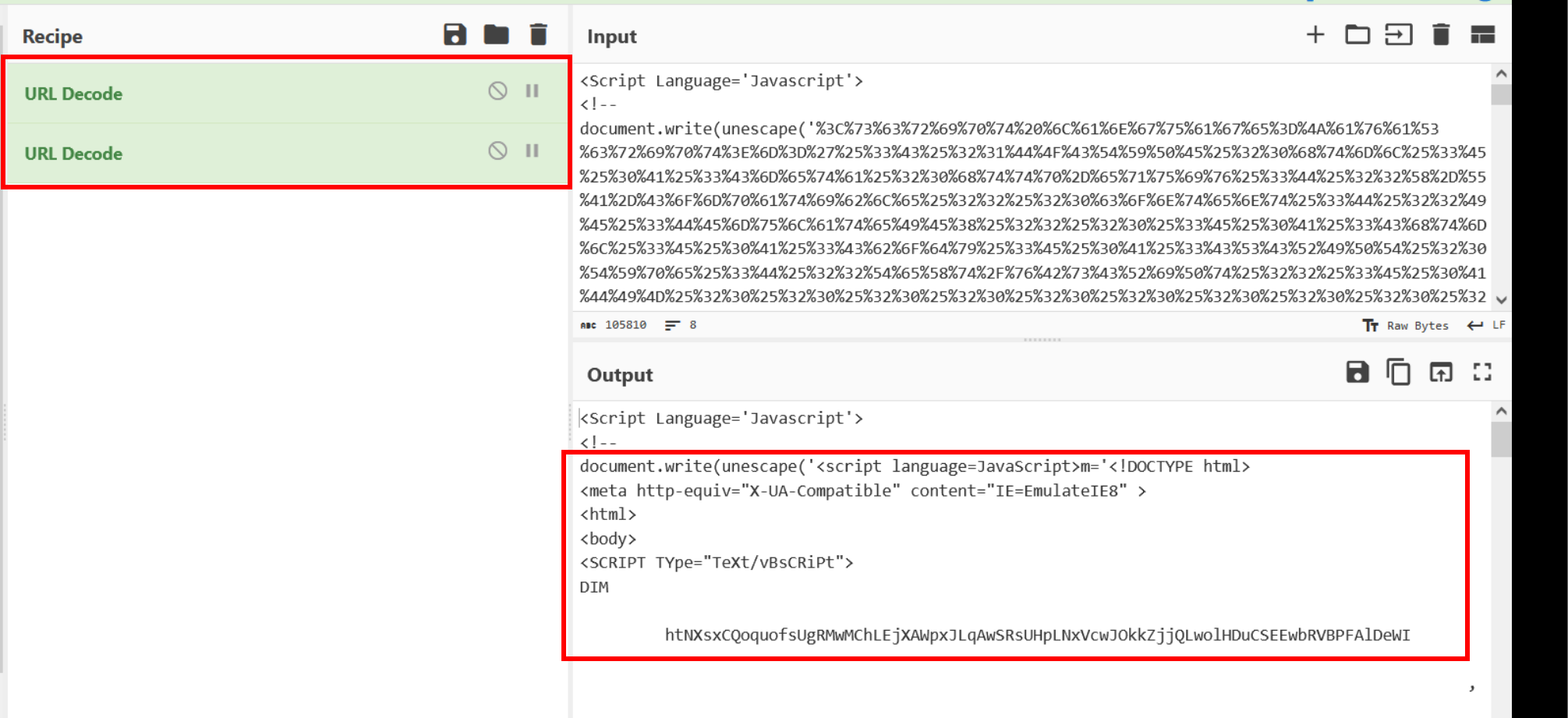
Task: Load a recipe with the Recipe folder icon
Action: [x=496, y=35]
